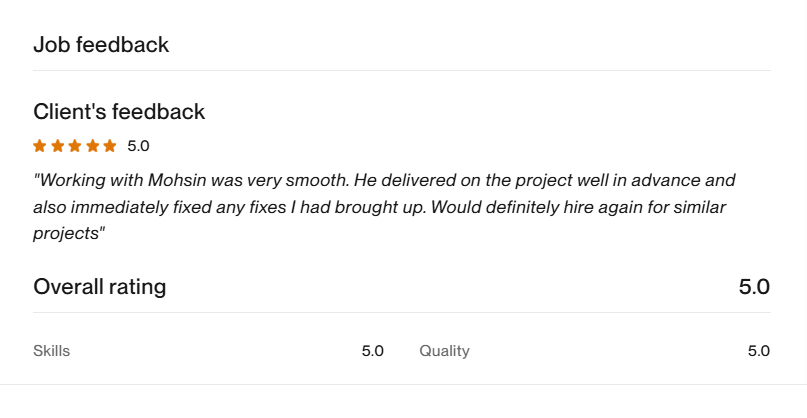807x418 pixels.
Task: Select the 5.0 score for Quality
Action: [x=759, y=351]
